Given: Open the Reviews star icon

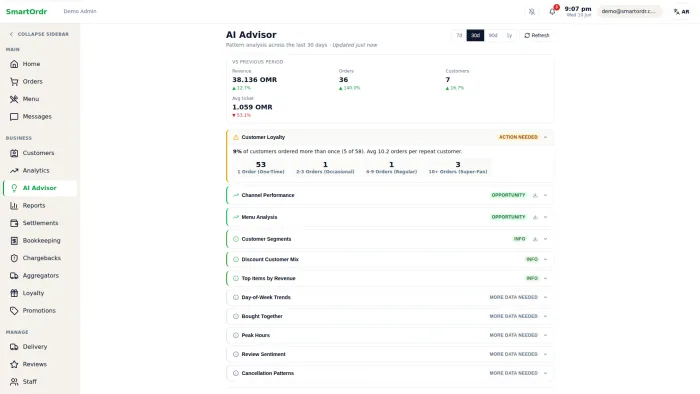Looking at the screenshot, I should click(x=14, y=364).
